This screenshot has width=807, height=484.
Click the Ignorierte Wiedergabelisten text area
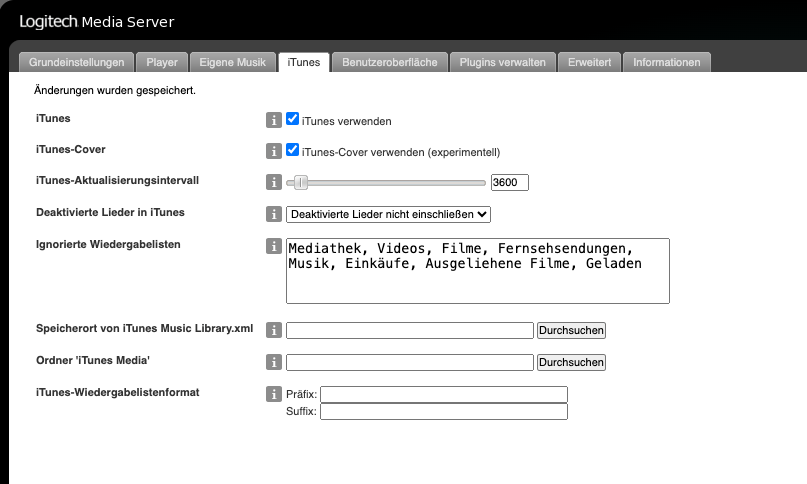click(477, 270)
